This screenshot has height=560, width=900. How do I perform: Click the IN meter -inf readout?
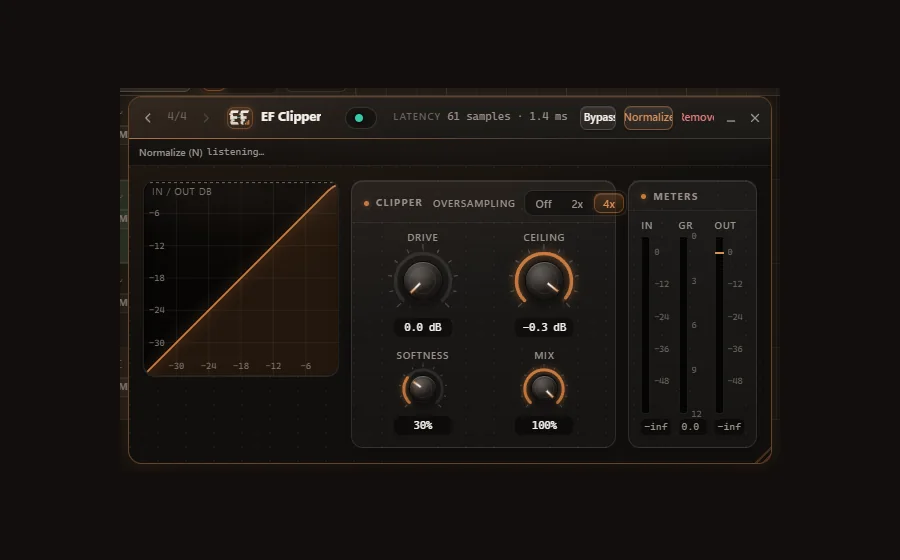click(655, 426)
